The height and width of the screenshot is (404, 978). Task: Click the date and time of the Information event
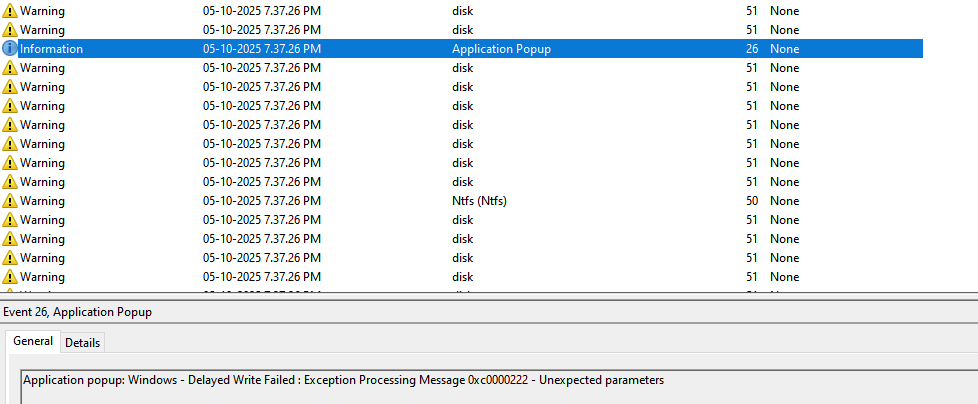261,49
